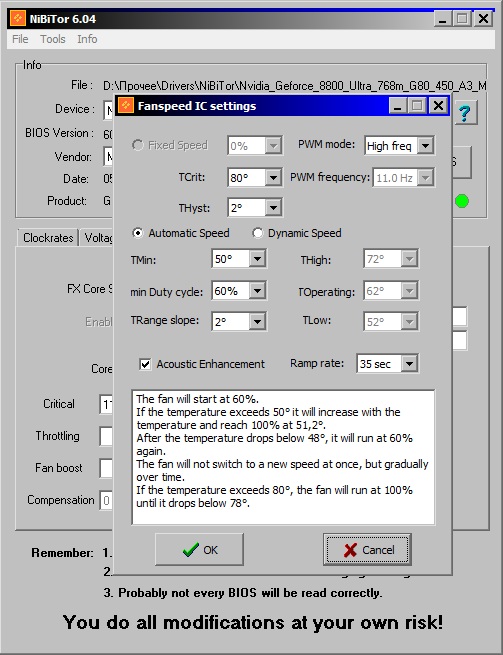Open the PWM mode dropdown

click(425, 146)
